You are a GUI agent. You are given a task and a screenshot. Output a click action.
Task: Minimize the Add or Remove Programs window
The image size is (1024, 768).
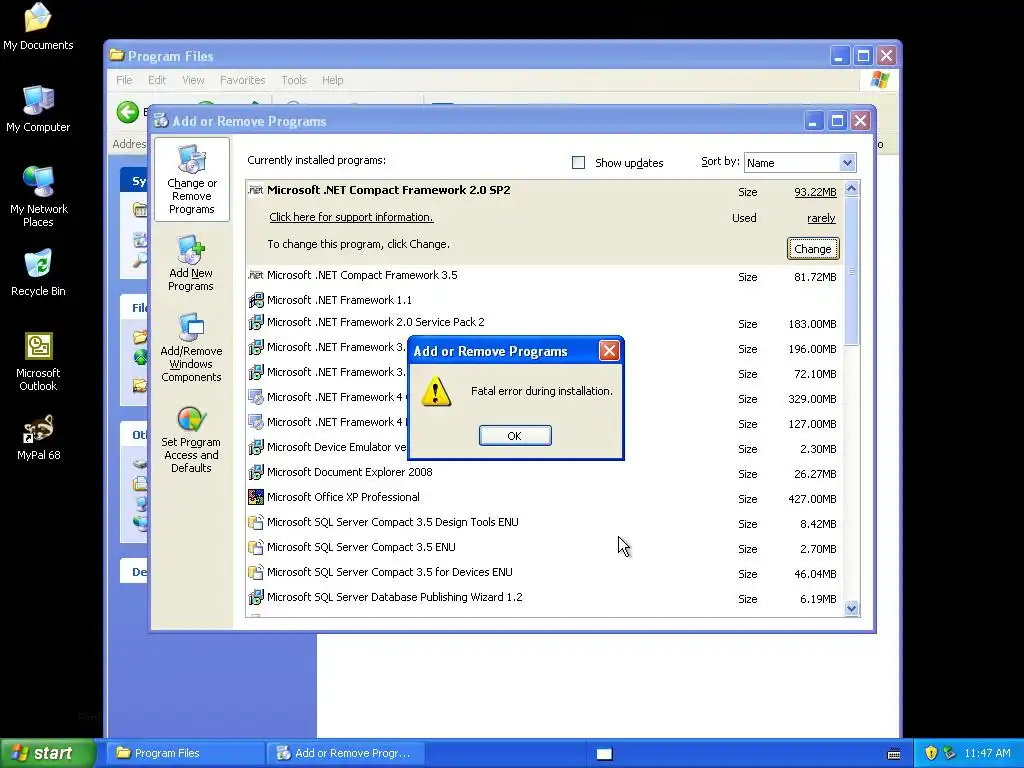pos(813,121)
